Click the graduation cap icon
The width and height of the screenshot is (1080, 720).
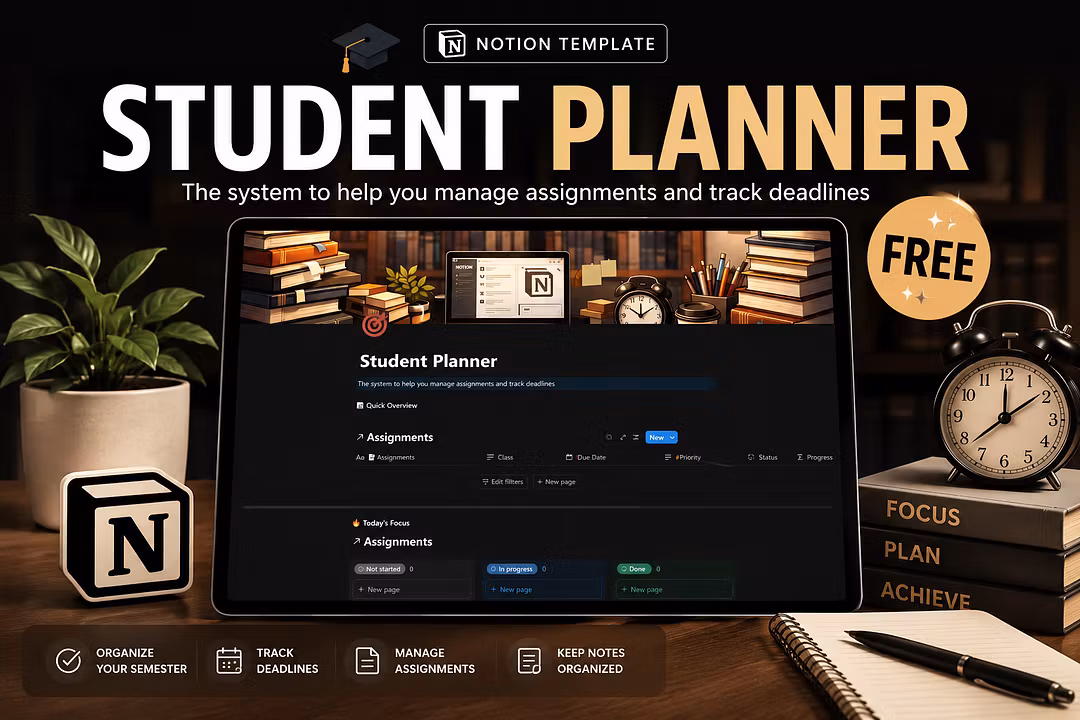click(x=365, y=47)
